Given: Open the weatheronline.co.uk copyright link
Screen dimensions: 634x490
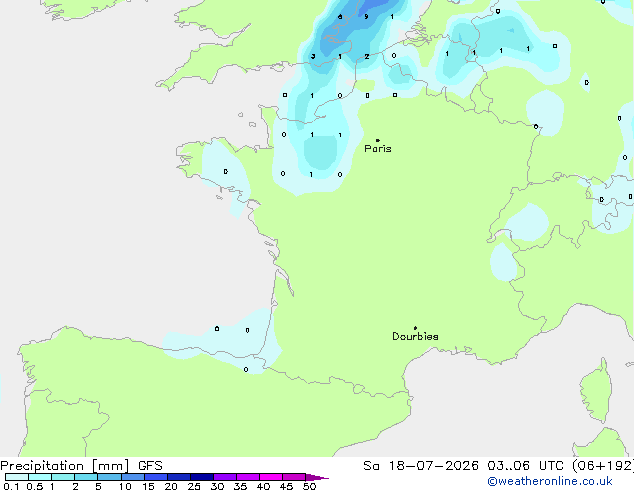Looking at the screenshot, I should [550, 481].
